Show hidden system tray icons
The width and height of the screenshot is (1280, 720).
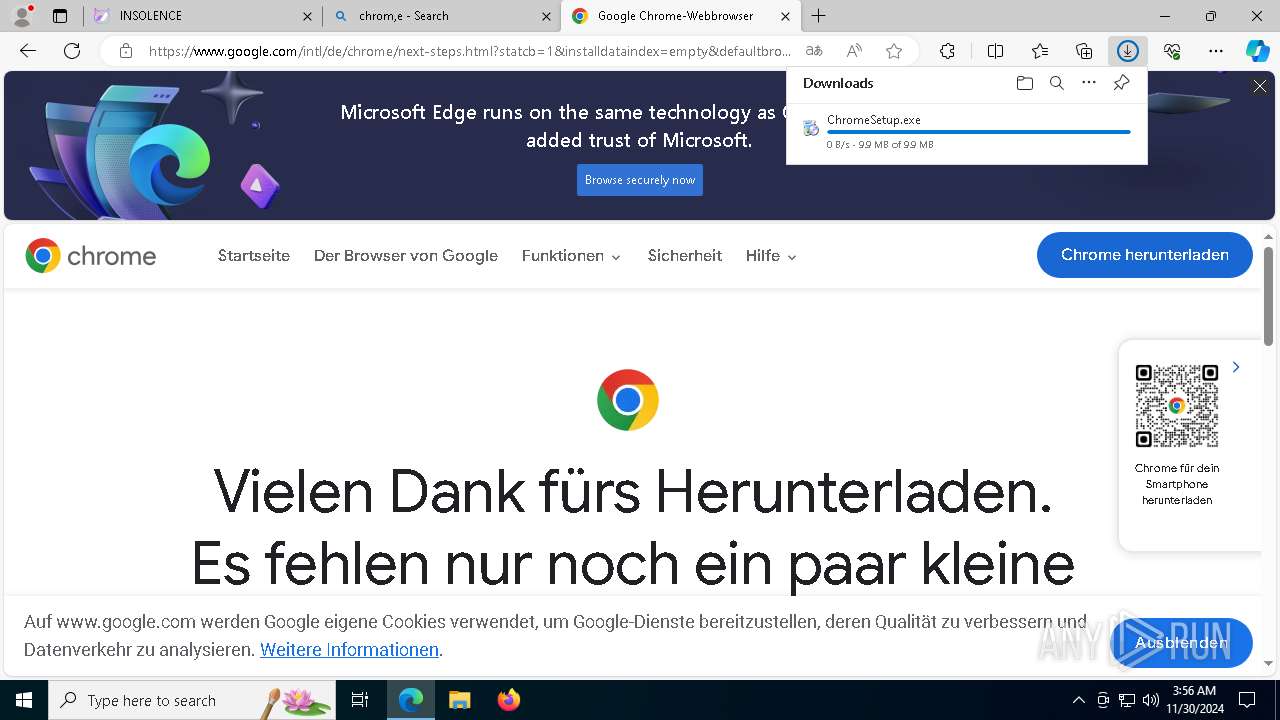(1078, 700)
